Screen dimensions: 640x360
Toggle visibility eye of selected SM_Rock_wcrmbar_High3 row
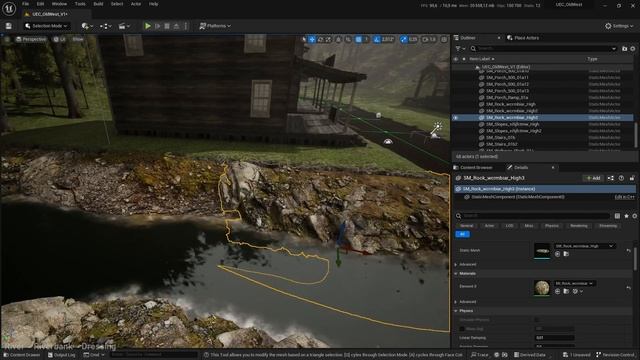click(x=456, y=118)
